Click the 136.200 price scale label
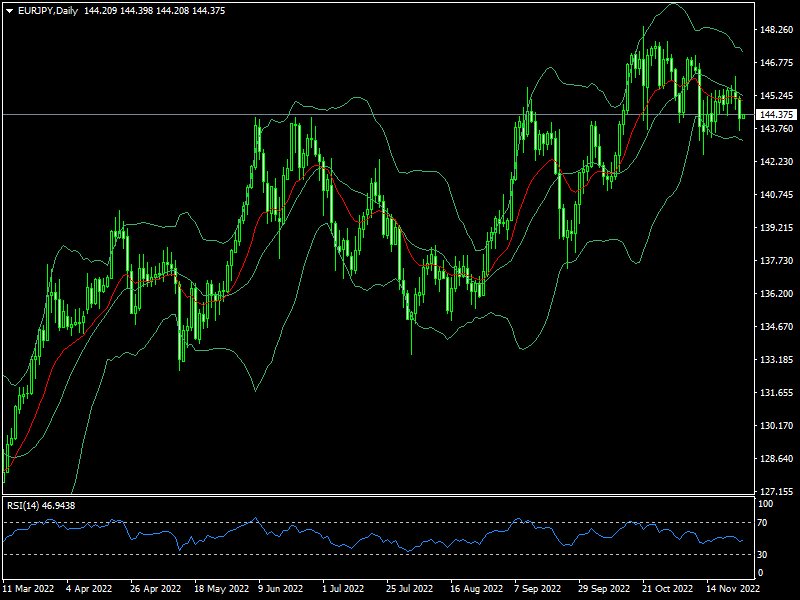Viewport: 800px width, 600px height. point(777,294)
